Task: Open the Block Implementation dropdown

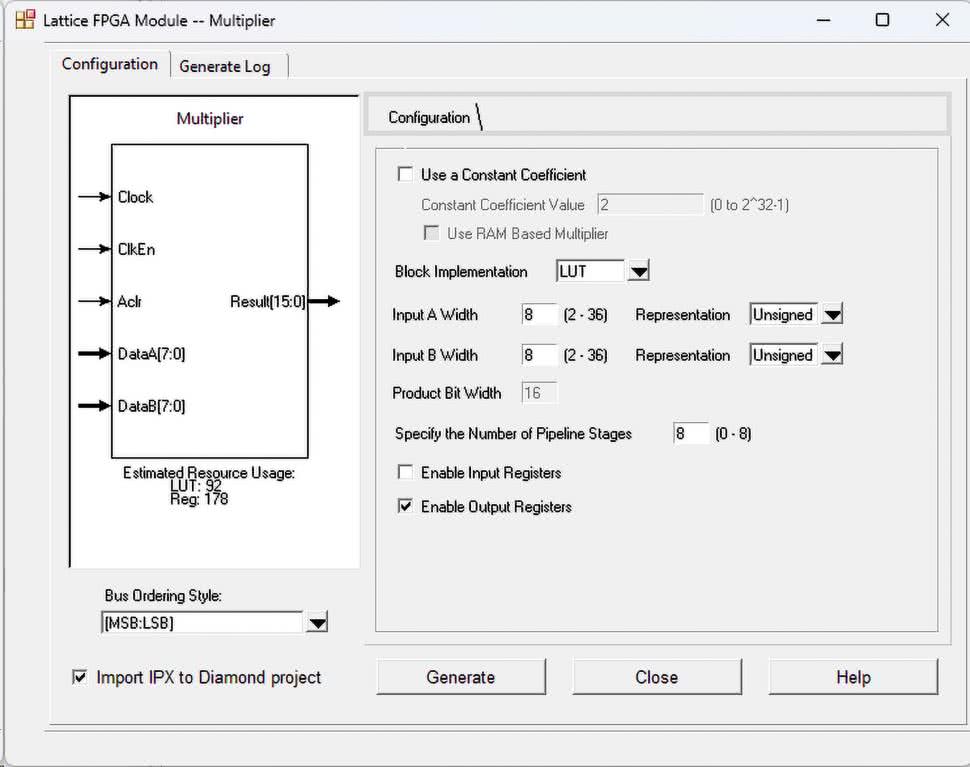Action: (638, 272)
